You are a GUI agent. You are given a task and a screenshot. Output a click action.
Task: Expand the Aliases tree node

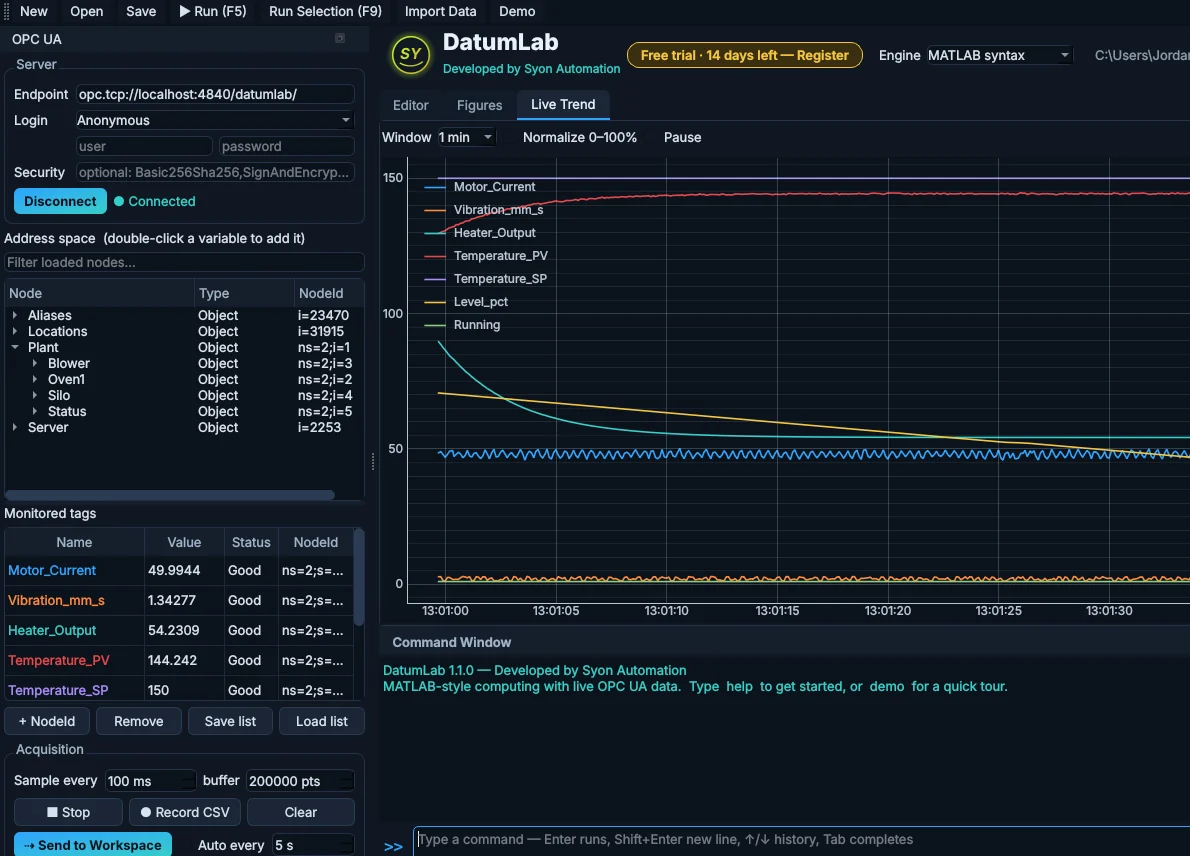coord(14,315)
